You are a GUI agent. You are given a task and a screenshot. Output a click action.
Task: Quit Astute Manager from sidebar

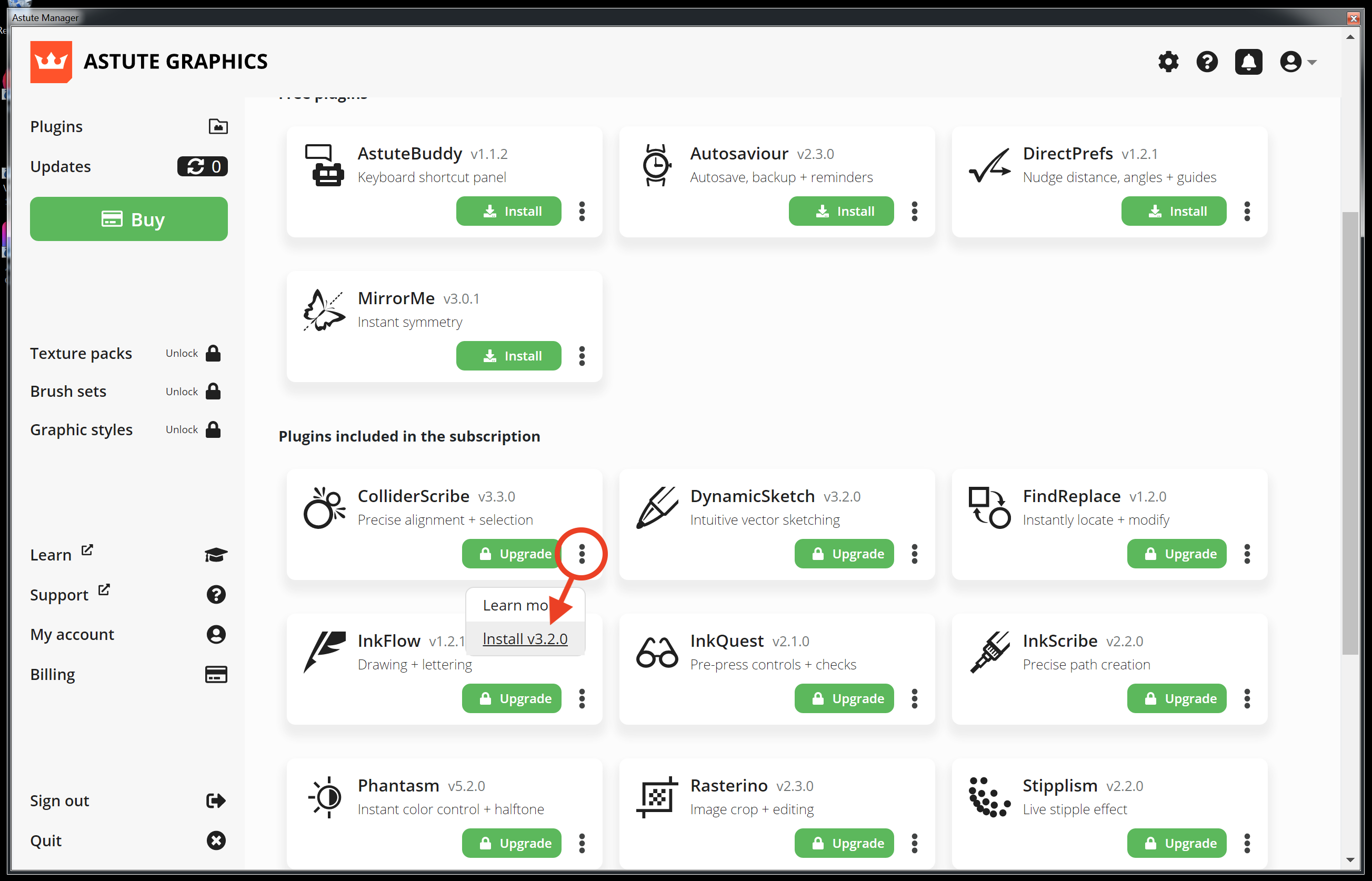129,840
